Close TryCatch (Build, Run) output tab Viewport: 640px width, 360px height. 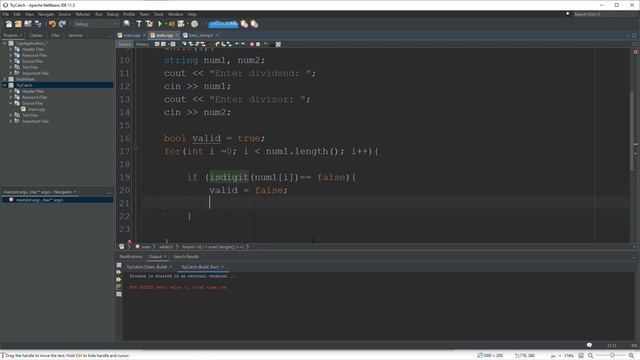(x=222, y=267)
